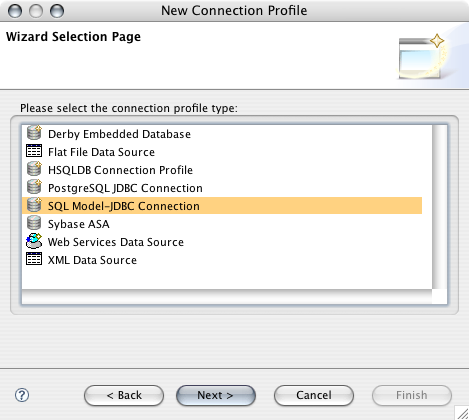Click the PostgreSQL JDBC Connection database icon

[x=34, y=187]
